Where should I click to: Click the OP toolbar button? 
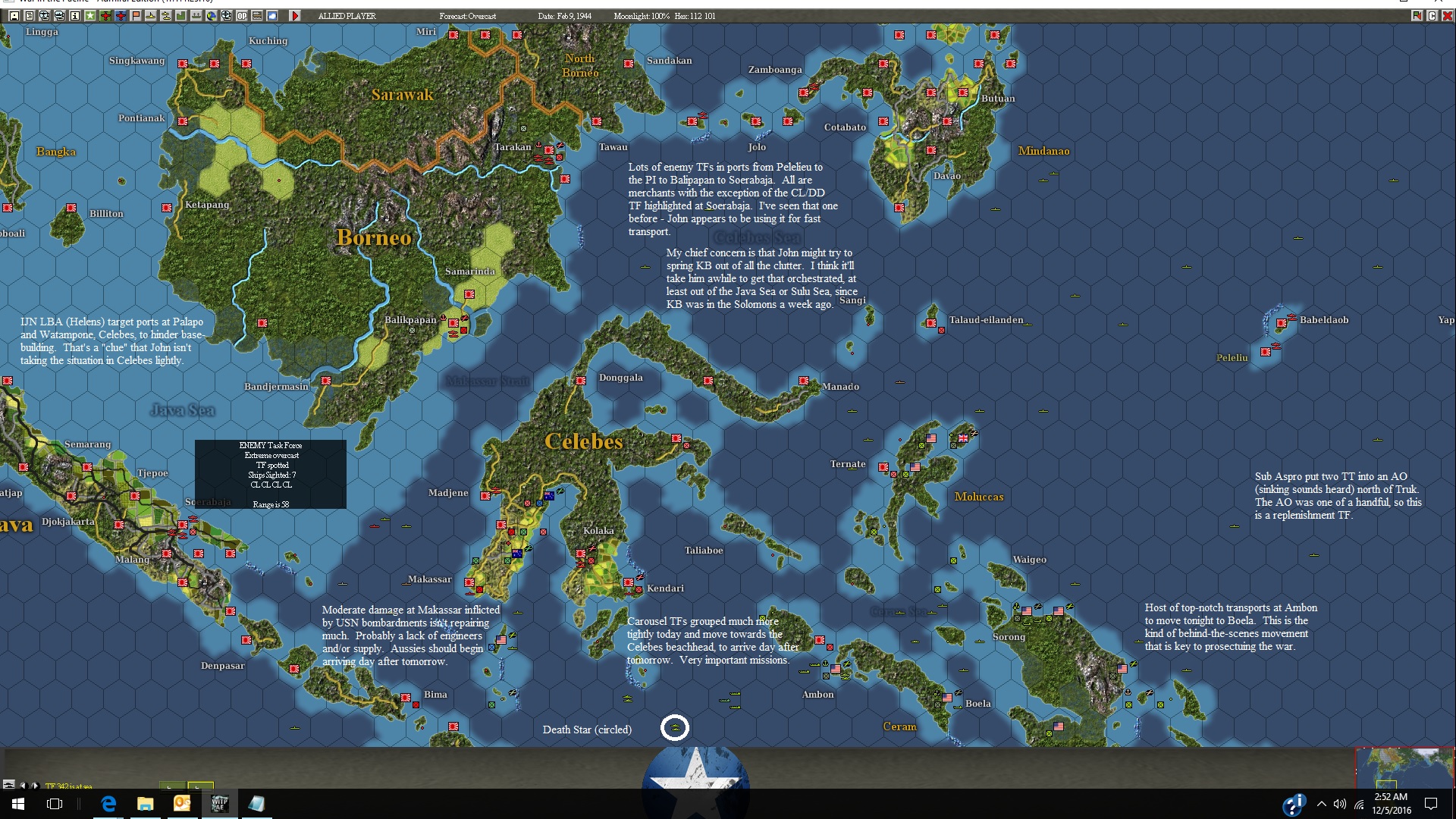[242, 16]
